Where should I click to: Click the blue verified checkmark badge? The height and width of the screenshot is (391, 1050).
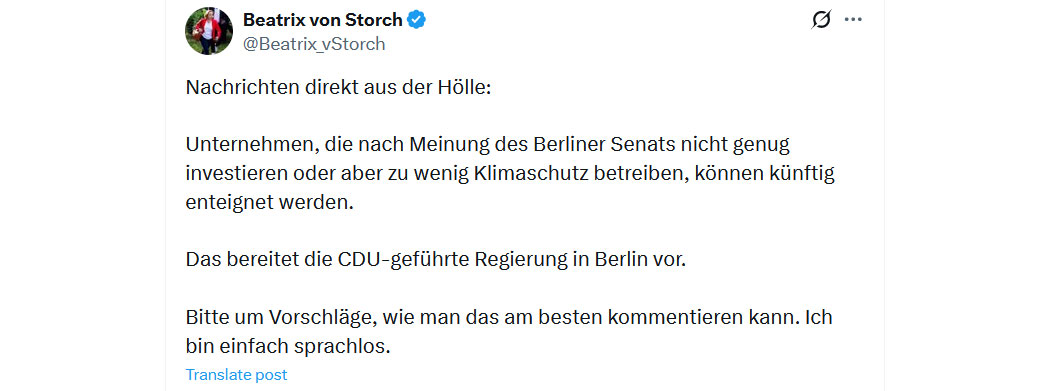(417, 20)
